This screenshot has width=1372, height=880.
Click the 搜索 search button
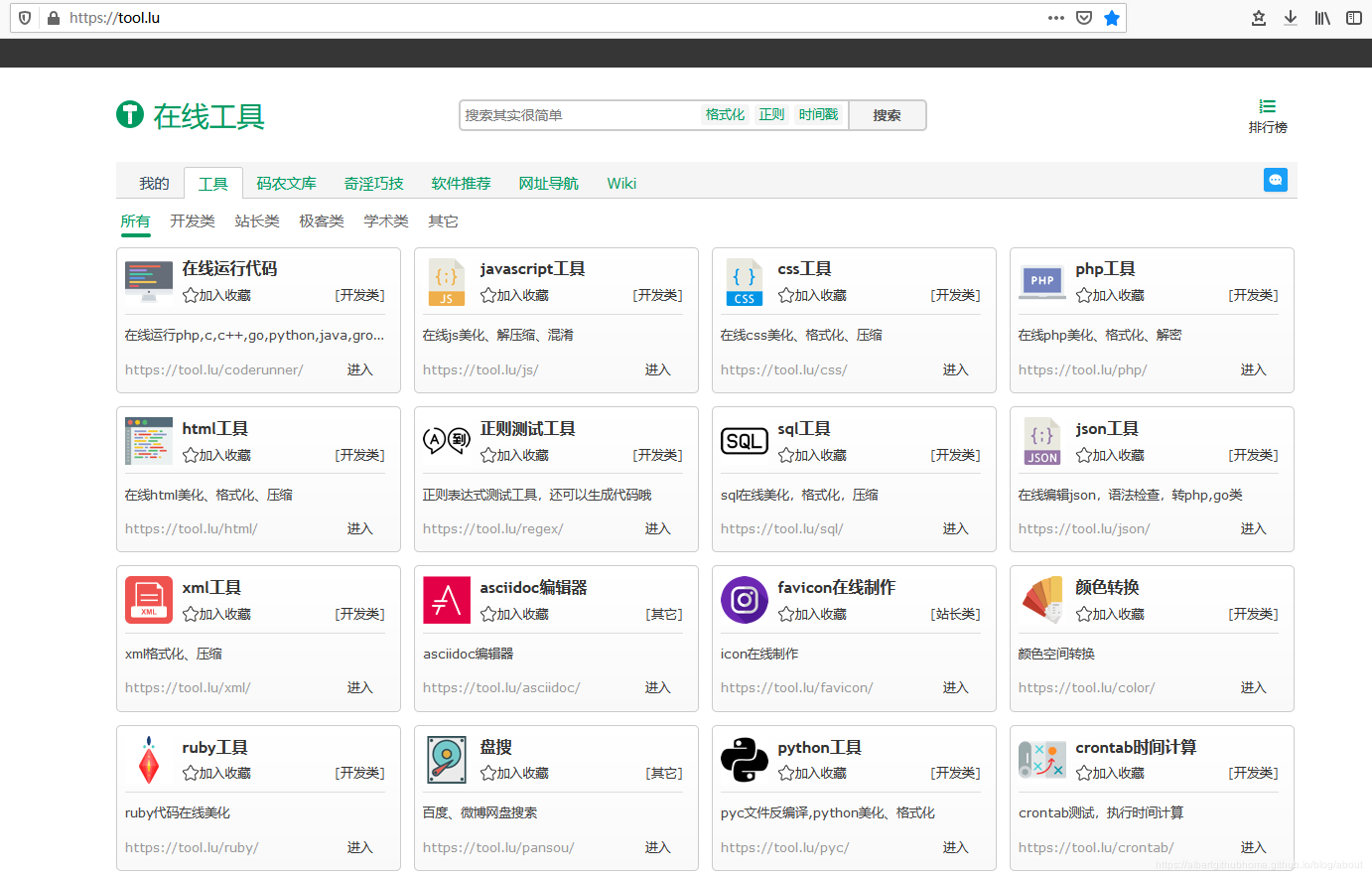(x=888, y=115)
